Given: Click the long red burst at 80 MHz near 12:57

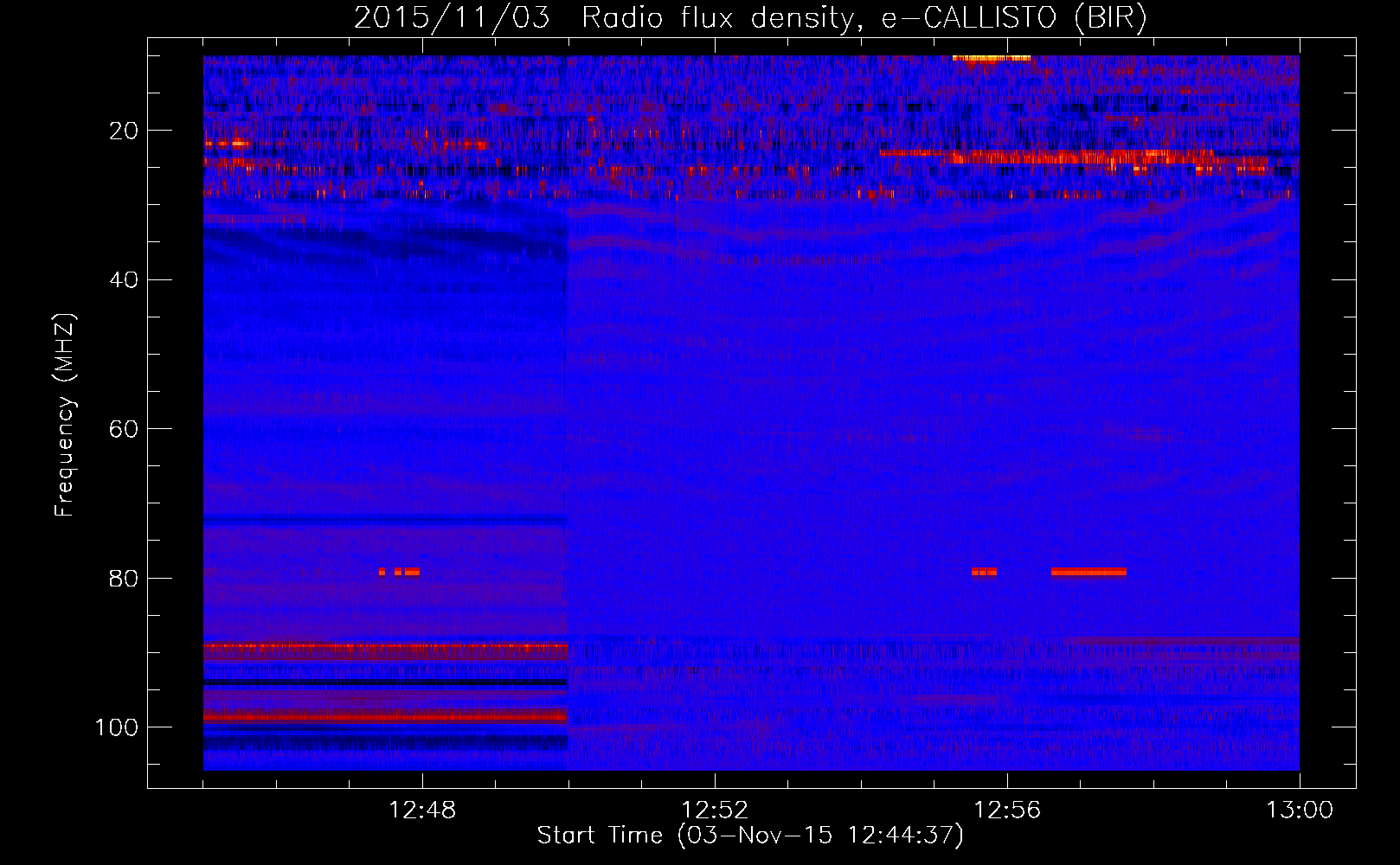Looking at the screenshot, I should (x=1089, y=572).
